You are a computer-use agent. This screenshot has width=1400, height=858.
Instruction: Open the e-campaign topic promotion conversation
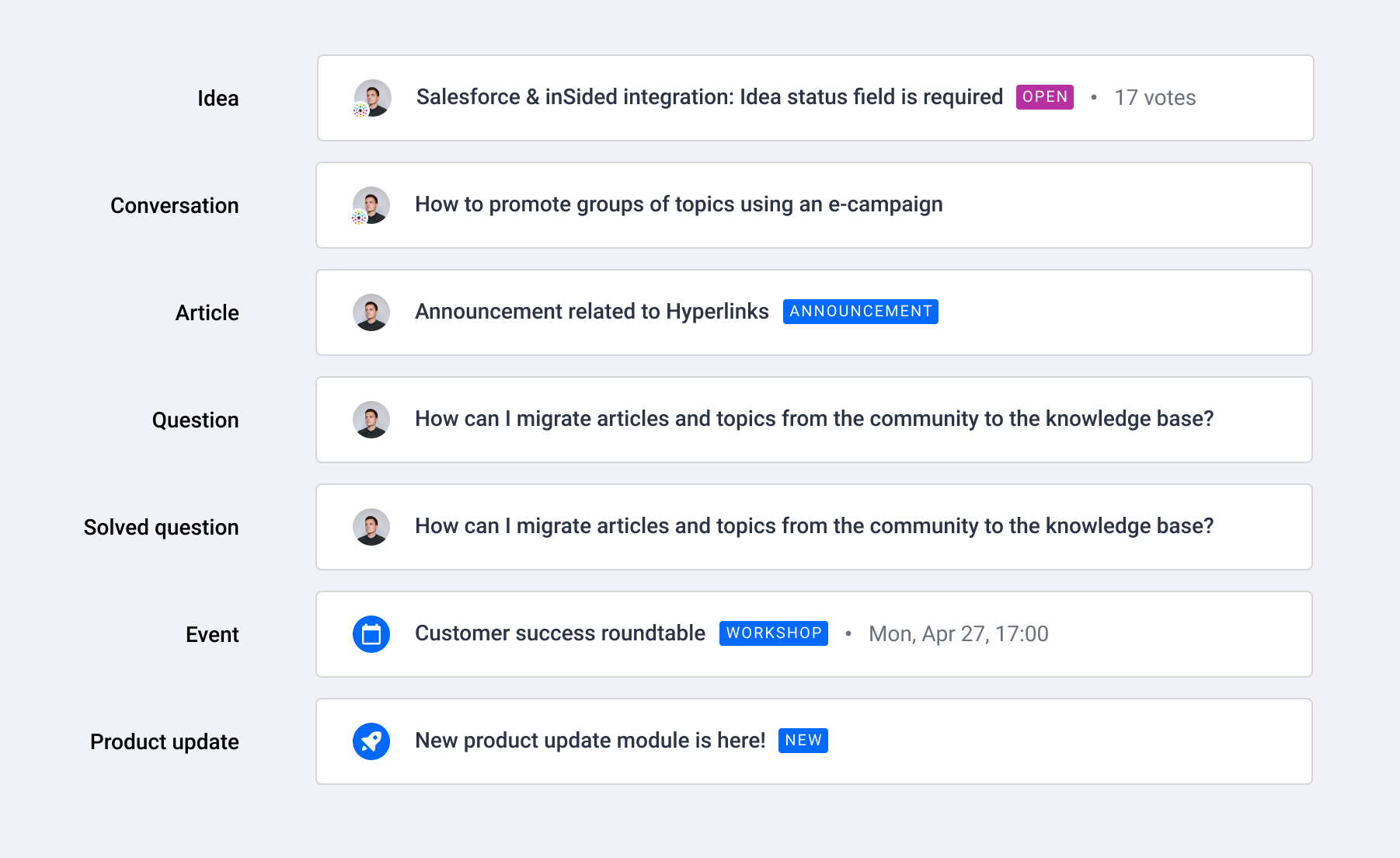pos(679,204)
